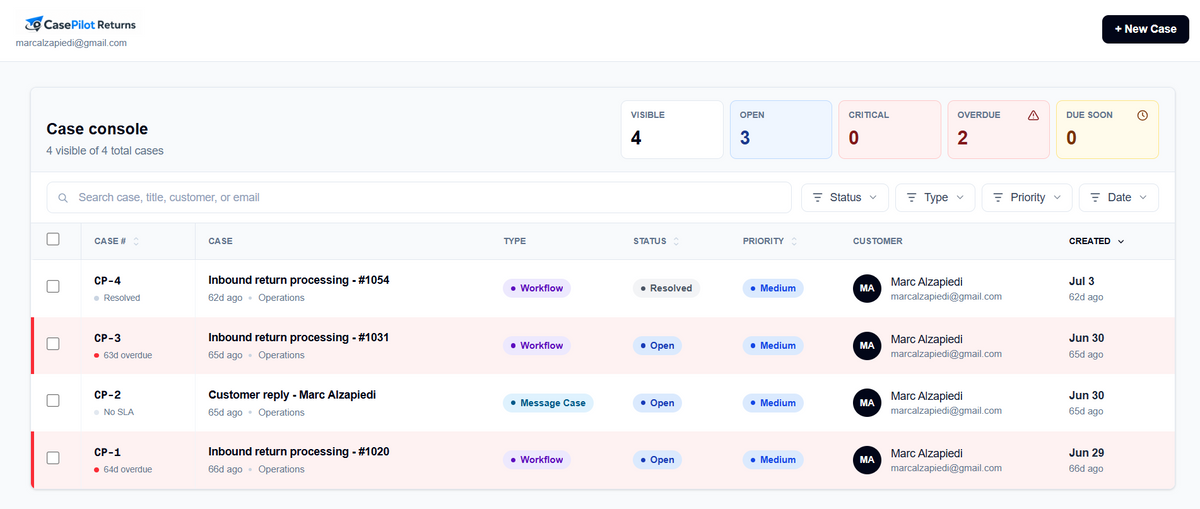This screenshot has width=1200, height=509.
Task: Click the search magnifier icon
Action: [64, 198]
